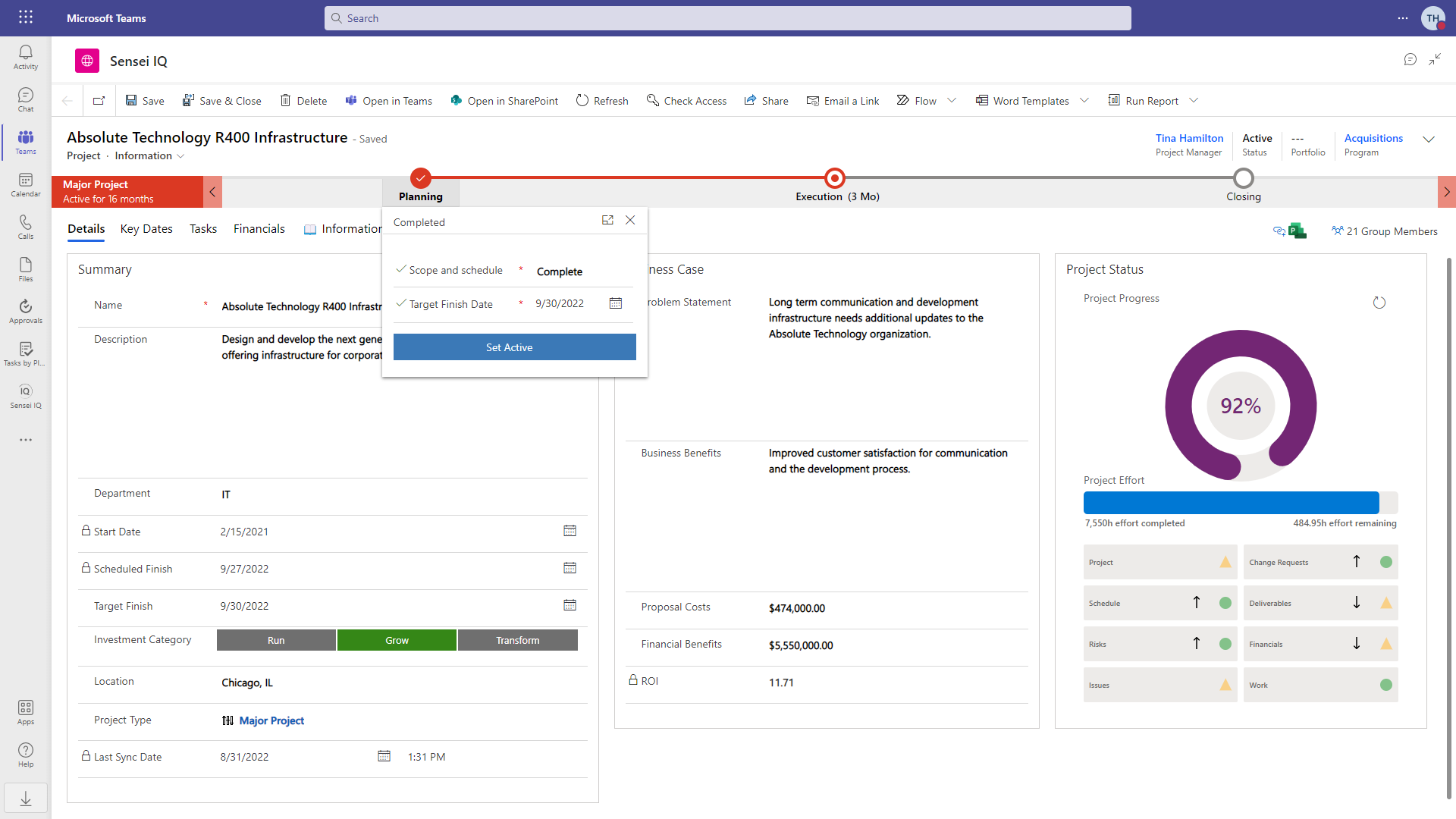Collapse the tab with the exit full screen icon
This screenshot has height=819, width=1456.
click(1435, 59)
